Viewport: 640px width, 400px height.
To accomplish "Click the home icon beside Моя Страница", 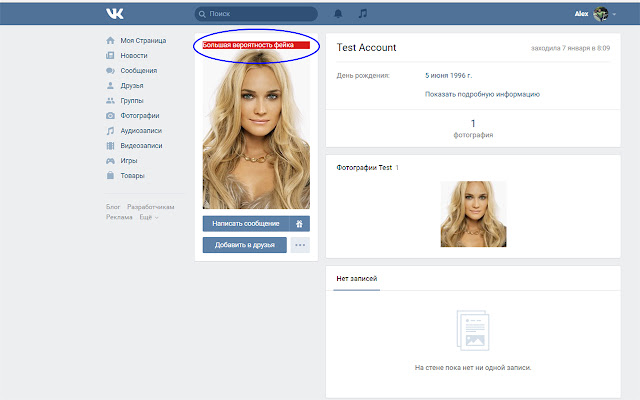I will [x=110, y=40].
